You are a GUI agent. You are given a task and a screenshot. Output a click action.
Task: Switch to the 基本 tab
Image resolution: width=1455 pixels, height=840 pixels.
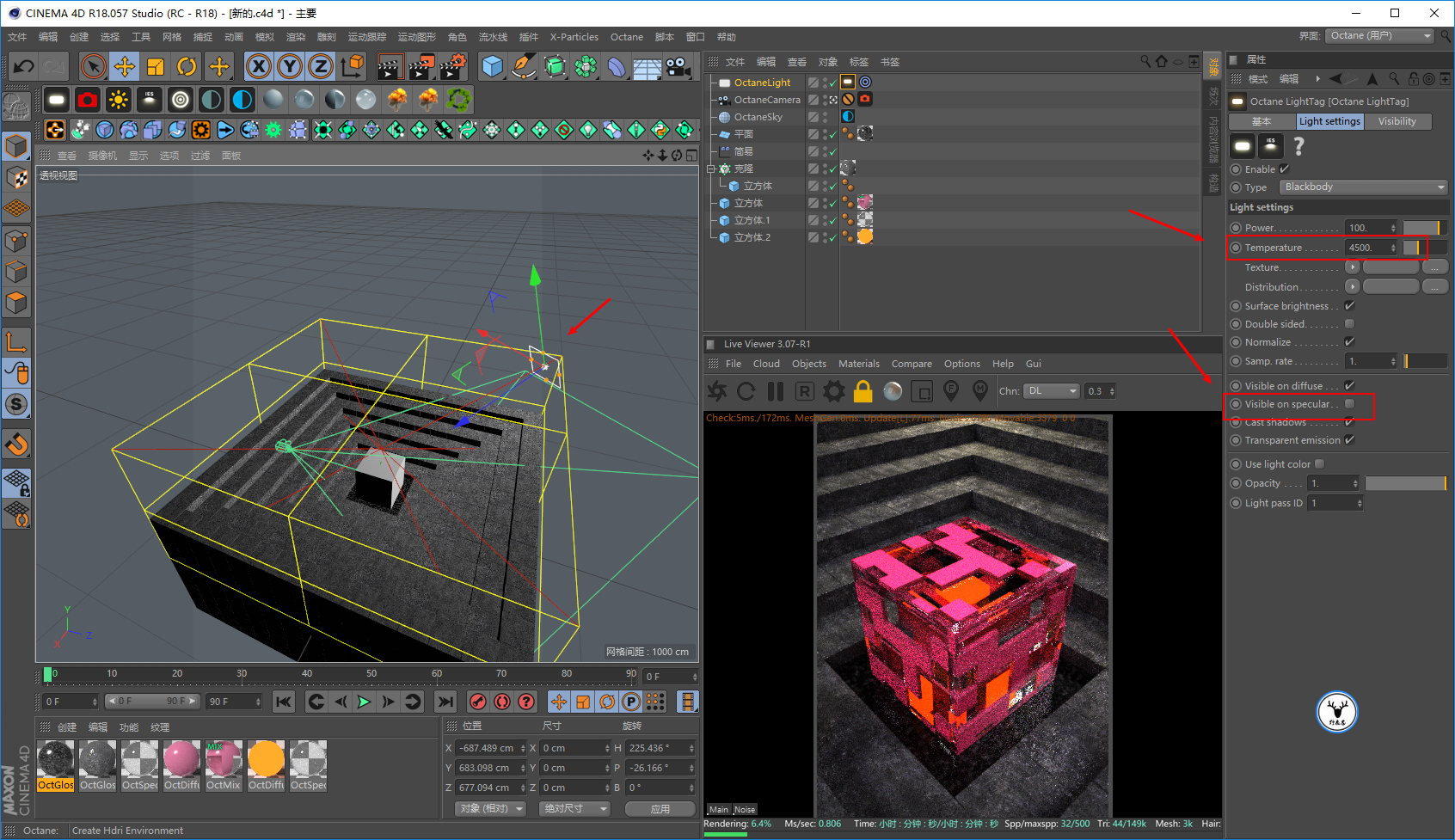[x=1262, y=121]
